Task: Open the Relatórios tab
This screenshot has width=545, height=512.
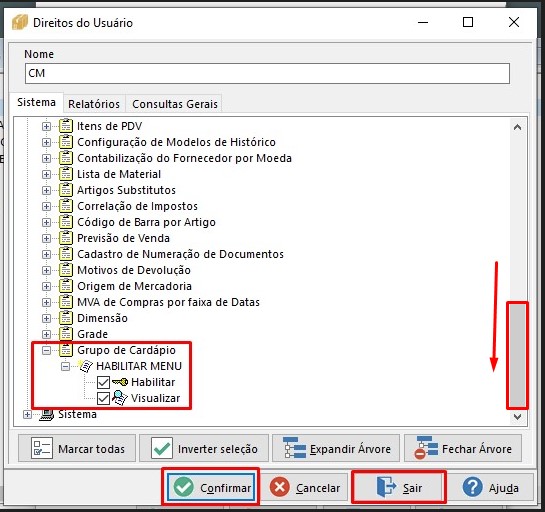Action: click(x=94, y=104)
